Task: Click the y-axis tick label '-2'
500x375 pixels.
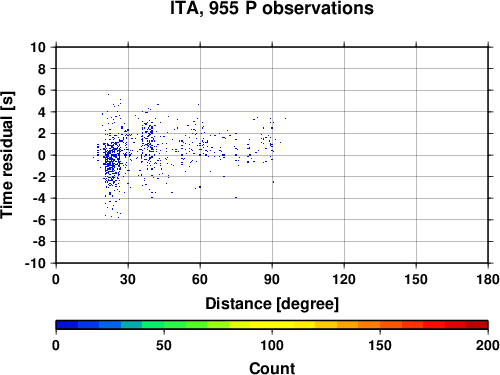Action: point(39,177)
